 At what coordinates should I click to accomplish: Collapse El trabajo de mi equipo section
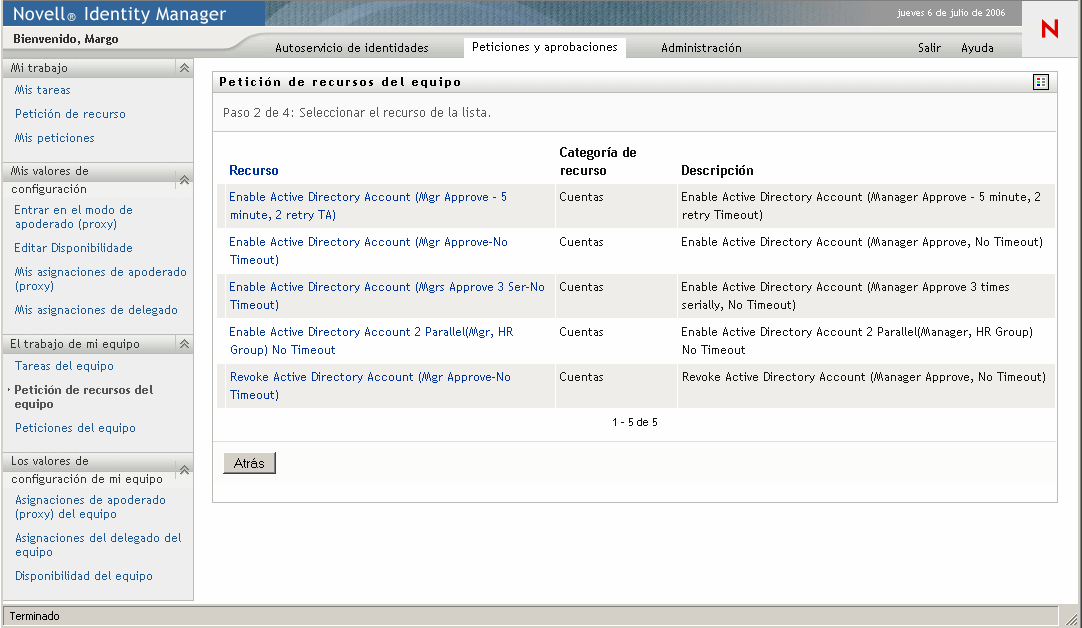coord(184,344)
